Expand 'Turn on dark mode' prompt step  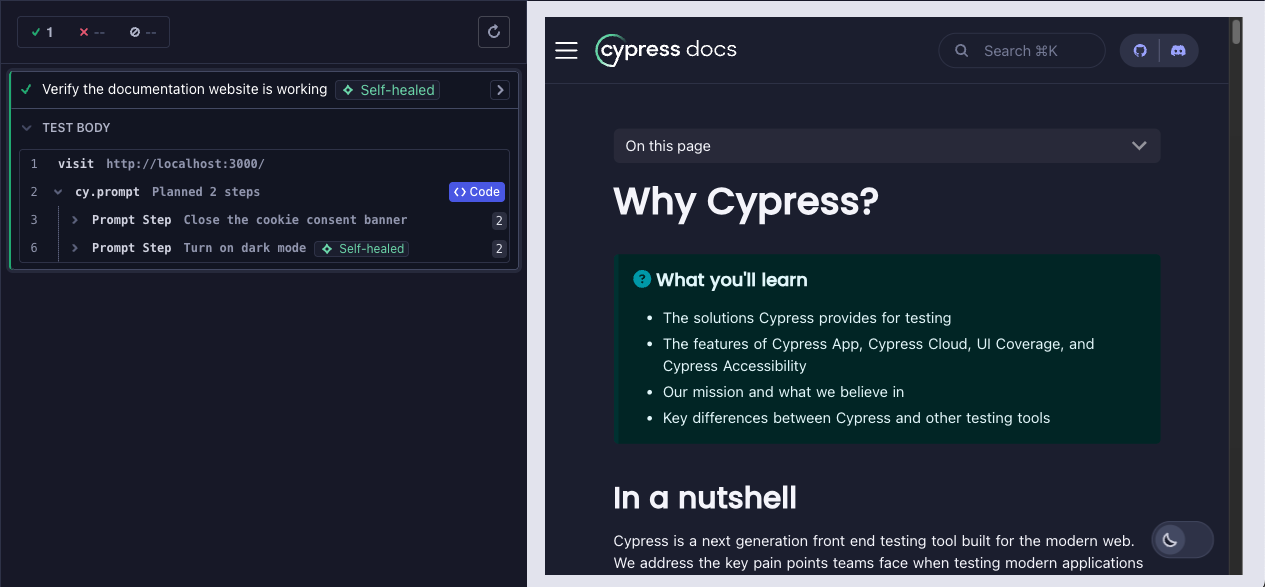click(x=75, y=248)
